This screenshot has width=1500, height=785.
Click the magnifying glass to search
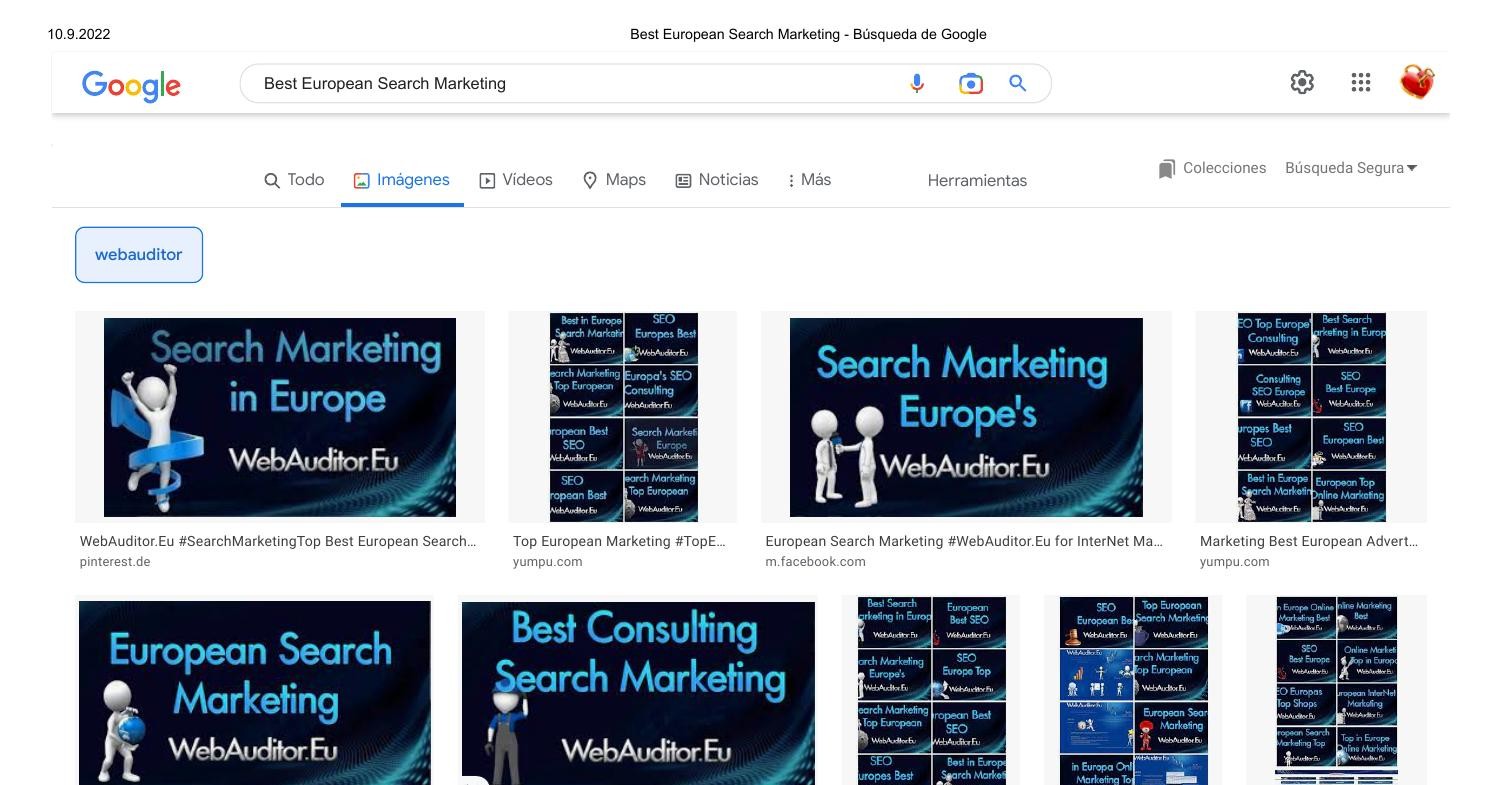pos(1017,83)
